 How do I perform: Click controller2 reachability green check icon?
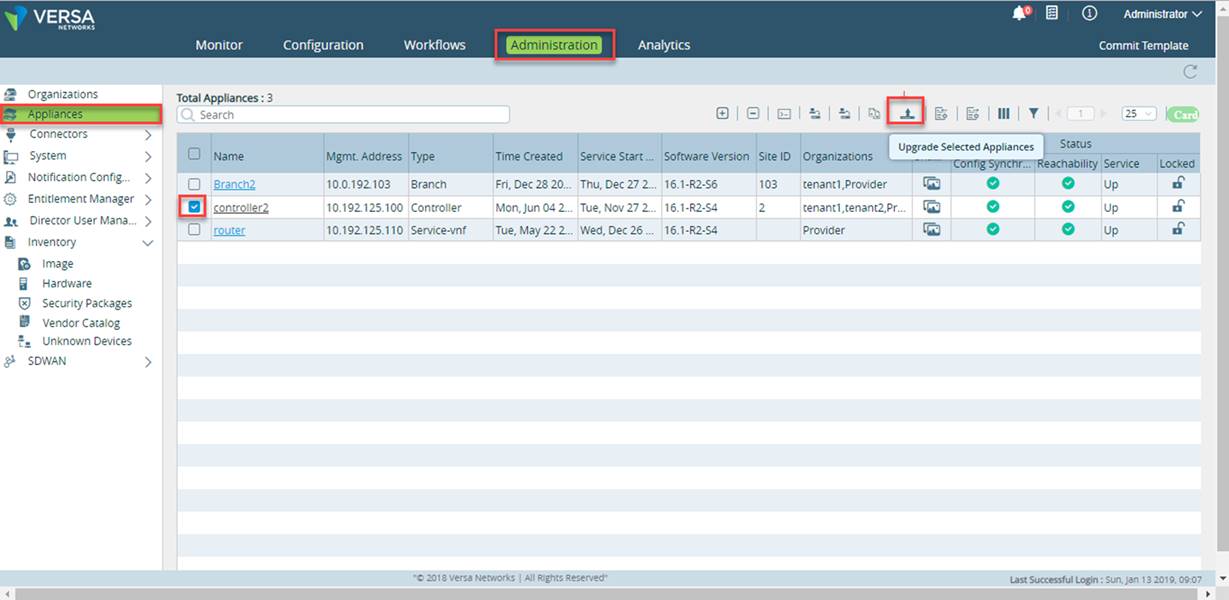(1068, 207)
